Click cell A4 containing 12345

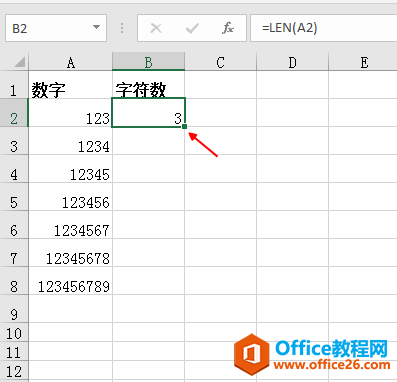point(70,169)
